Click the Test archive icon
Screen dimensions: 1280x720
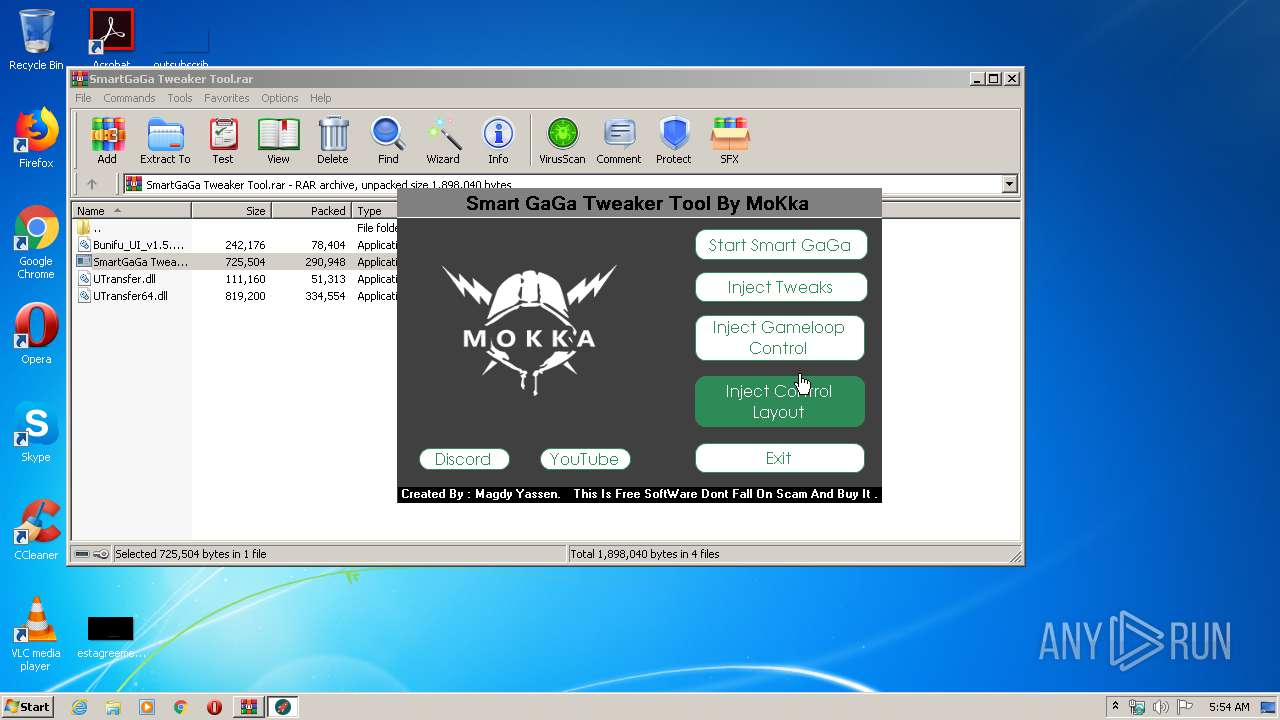pyautogui.click(x=223, y=140)
